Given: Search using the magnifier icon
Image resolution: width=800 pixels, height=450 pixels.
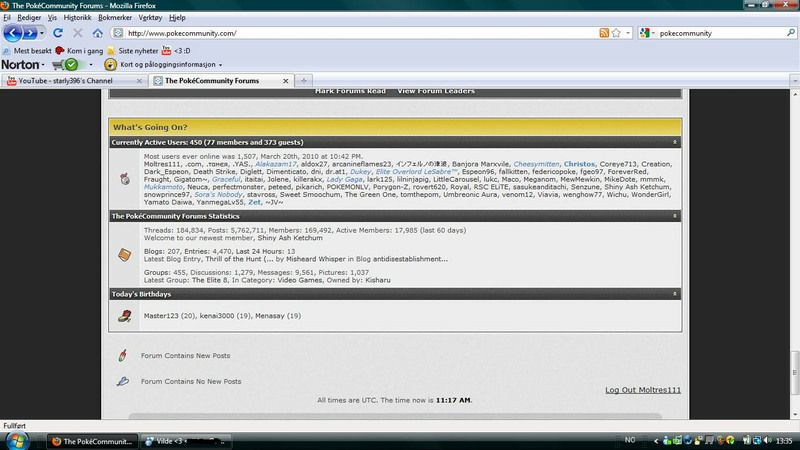Looking at the screenshot, I should point(791,33).
